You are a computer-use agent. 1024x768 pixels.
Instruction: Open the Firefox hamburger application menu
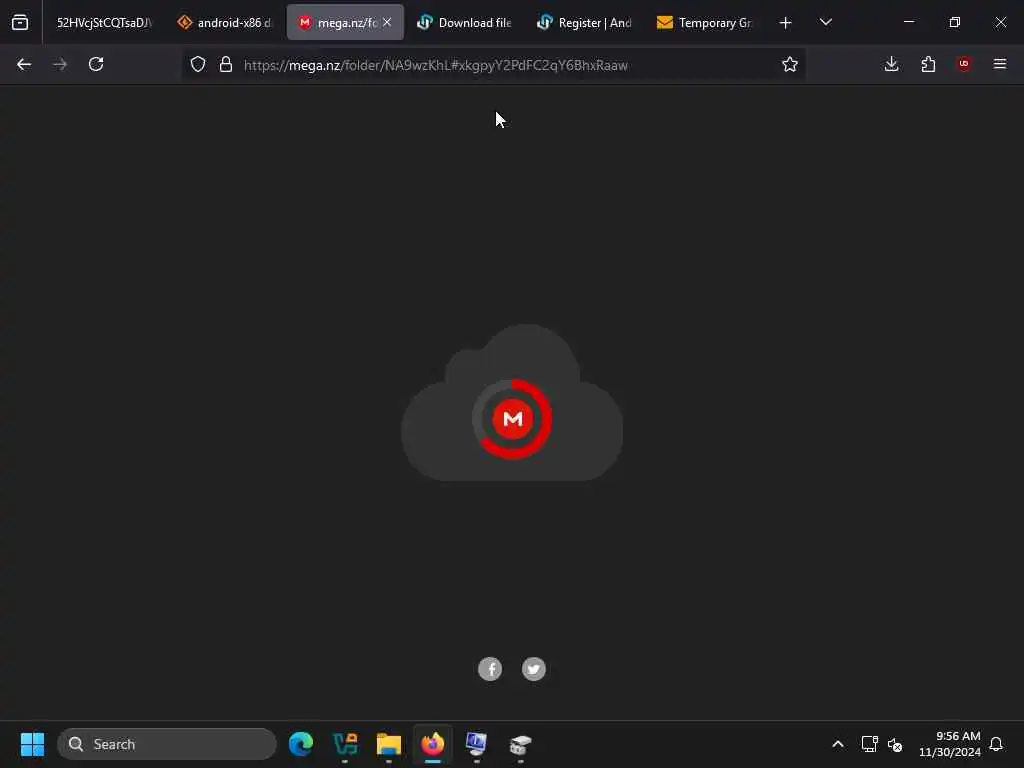1000,64
